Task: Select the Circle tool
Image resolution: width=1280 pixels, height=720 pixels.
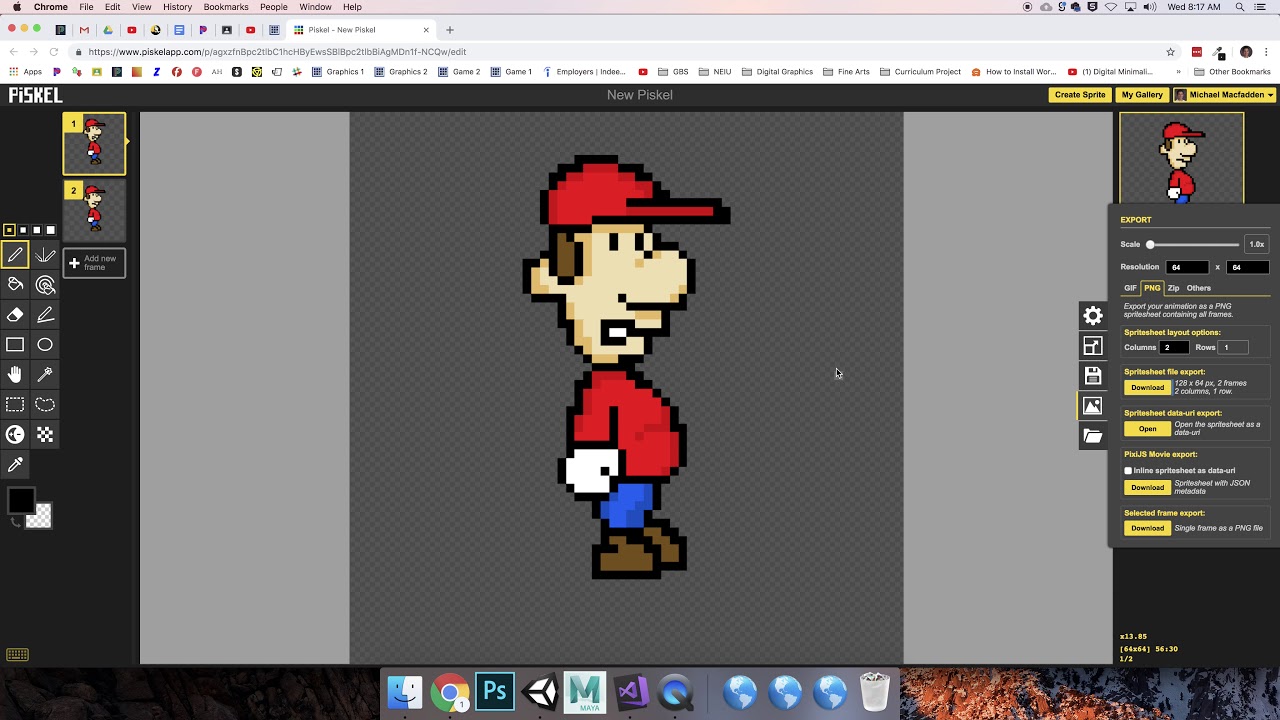Action: [45, 345]
